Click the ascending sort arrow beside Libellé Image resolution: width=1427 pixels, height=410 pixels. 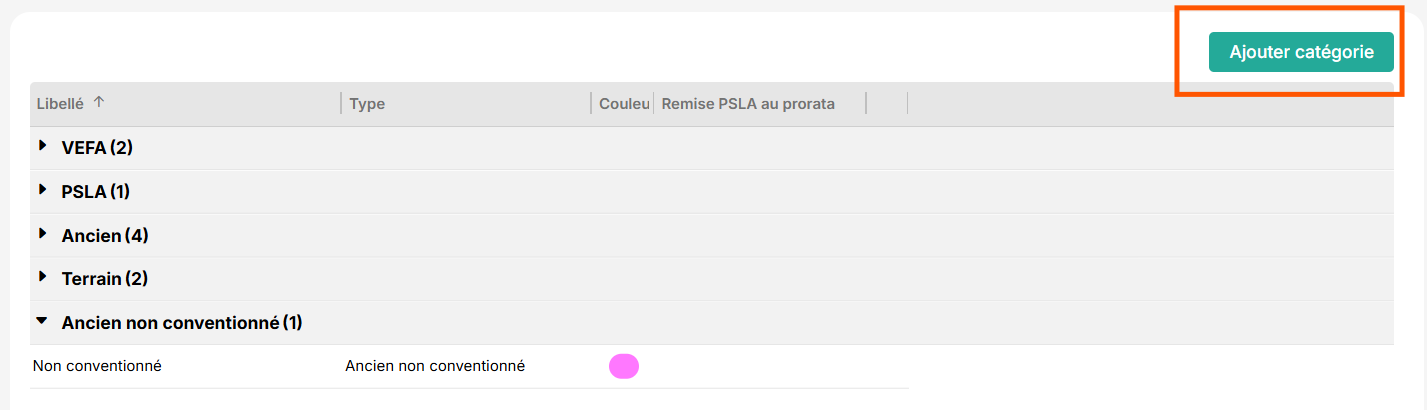(x=99, y=103)
